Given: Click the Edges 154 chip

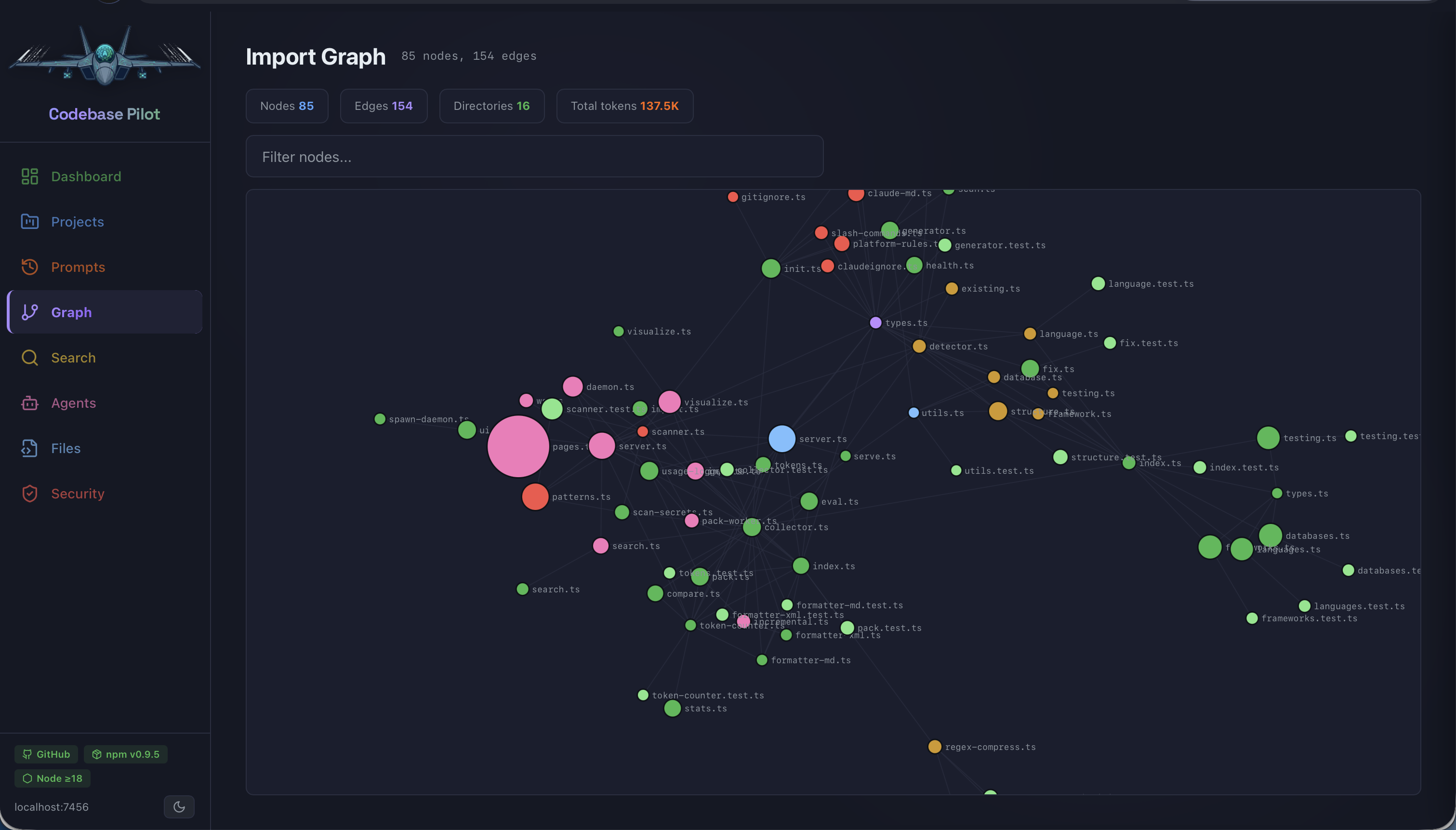Looking at the screenshot, I should tap(384, 106).
